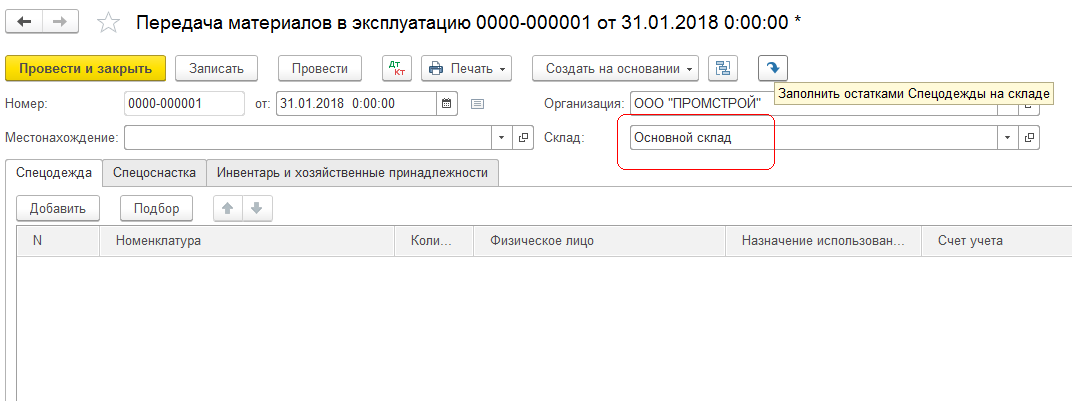1072x401 pixels.
Task: Open the Создать на основании menu
Action: pyautogui.click(x=616, y=68)
